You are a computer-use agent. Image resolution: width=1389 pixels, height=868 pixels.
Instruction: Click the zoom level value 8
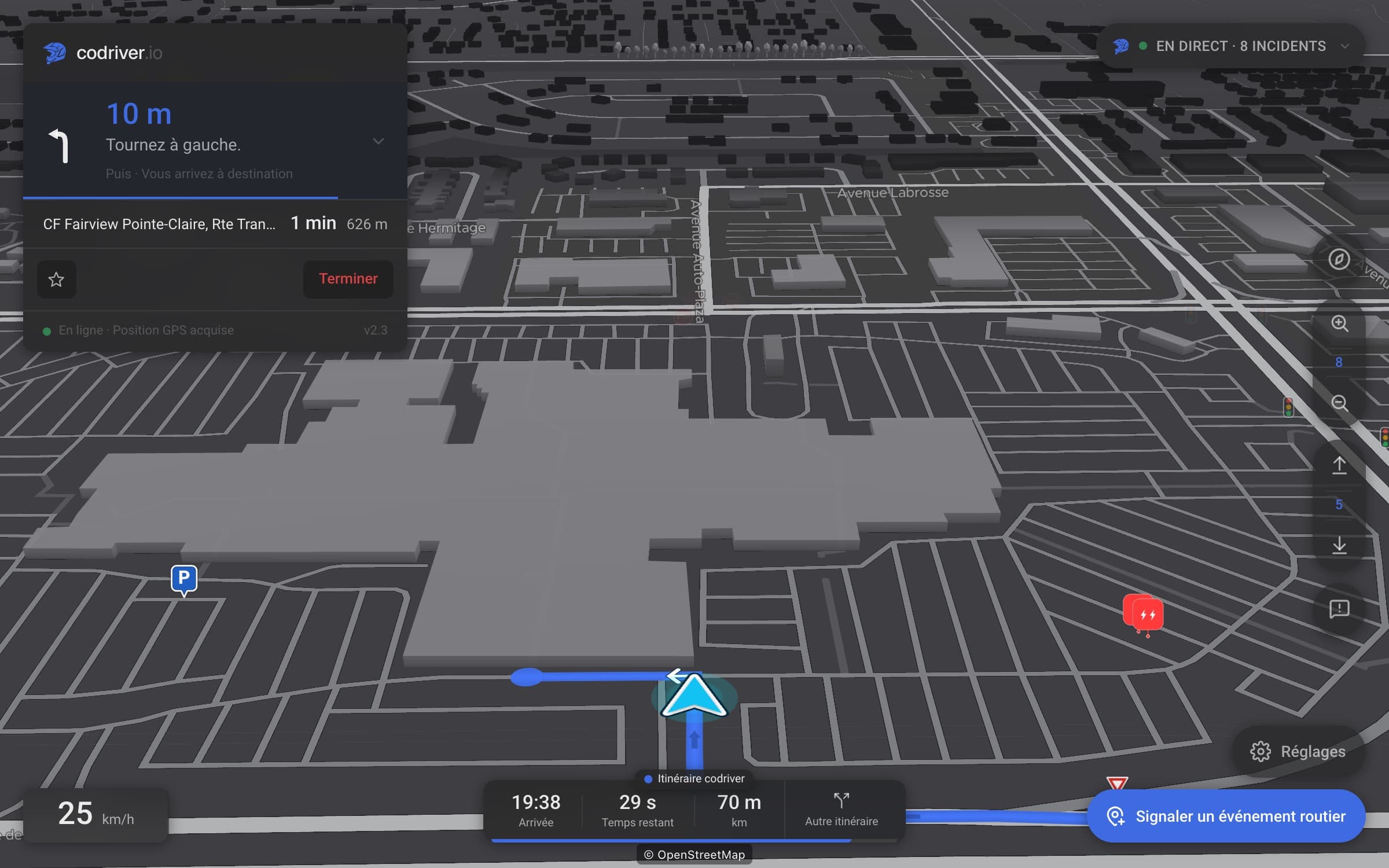coord(1339,362)
